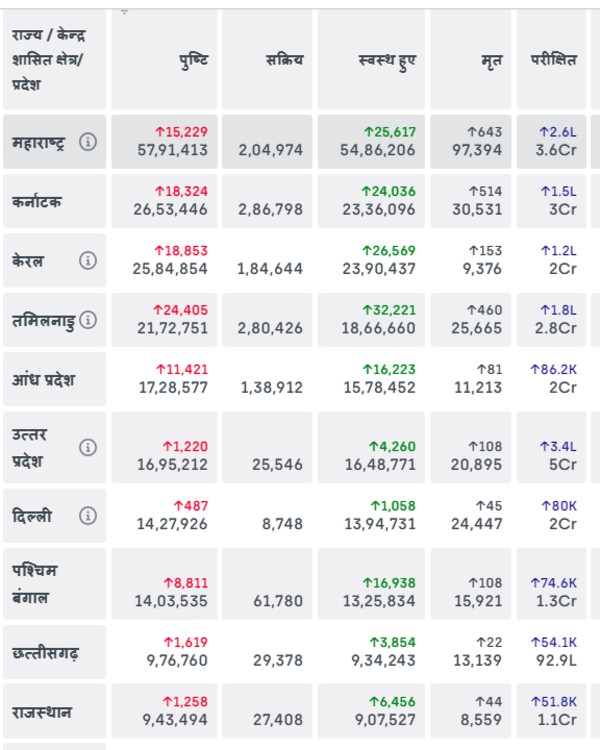Sort the table by पुष्टि column header
Viewport: 600px width, 750px height.
pyautogui.click(x=191, y=60)
